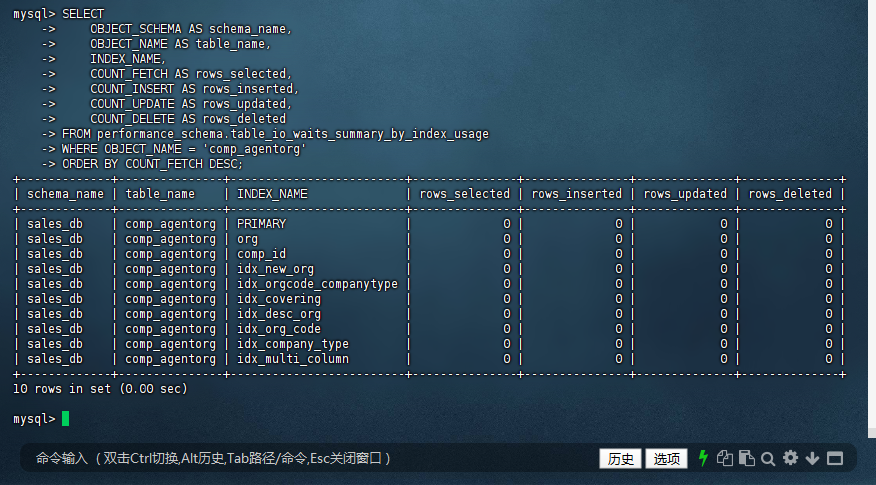The image size is (876, 485).
Task: Click comp_agentorg in the idx_multi_column row
Action: (x=170, y=359)
